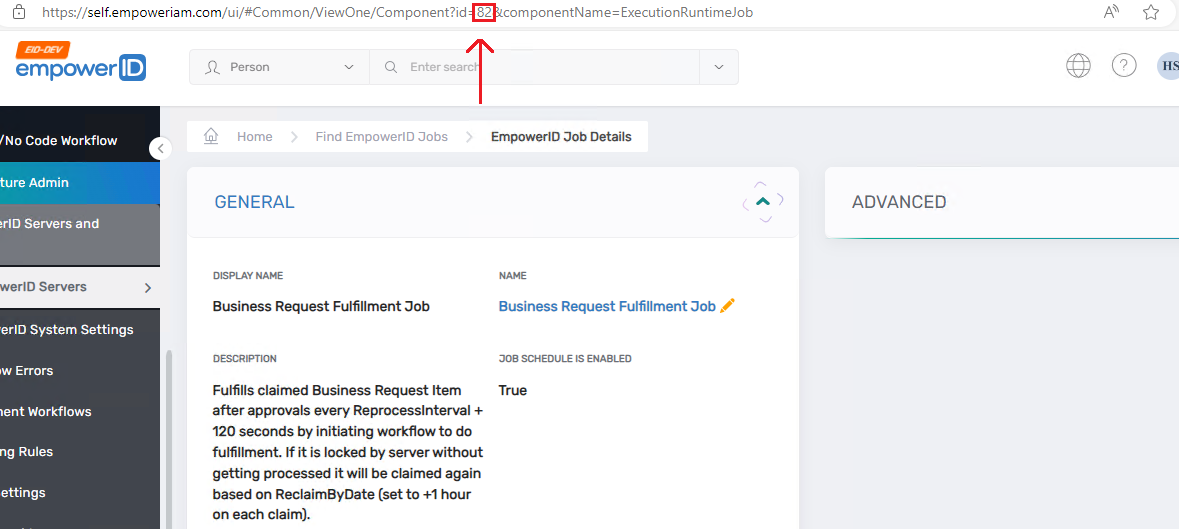Screen dimensions: 1179x529
Task: Select ow Errors sidebar item
Action: 80,370
